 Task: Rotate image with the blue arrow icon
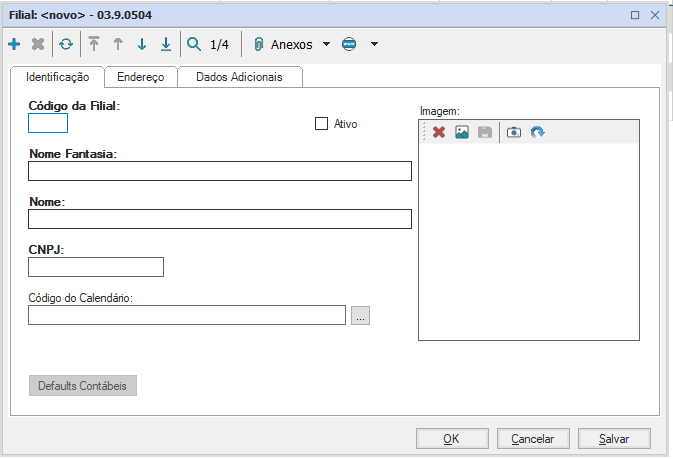(538, 132)
